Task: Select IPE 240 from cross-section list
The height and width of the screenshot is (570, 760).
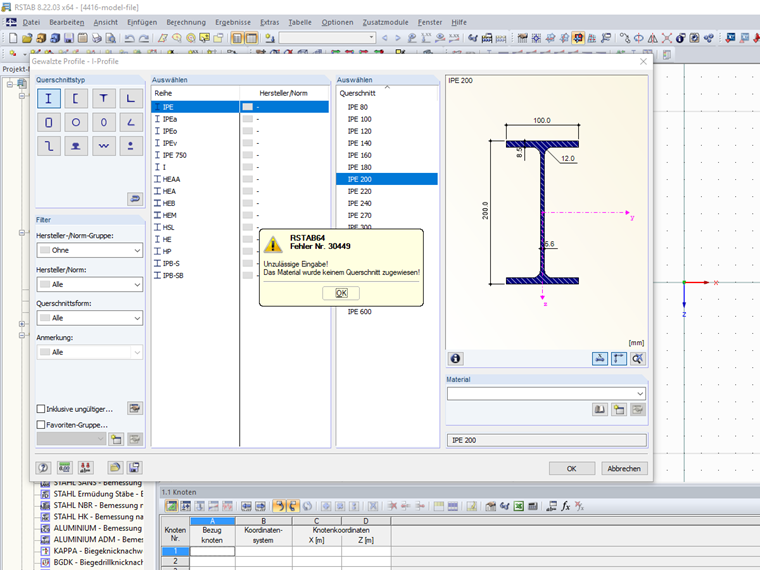Action: [359, 203]
